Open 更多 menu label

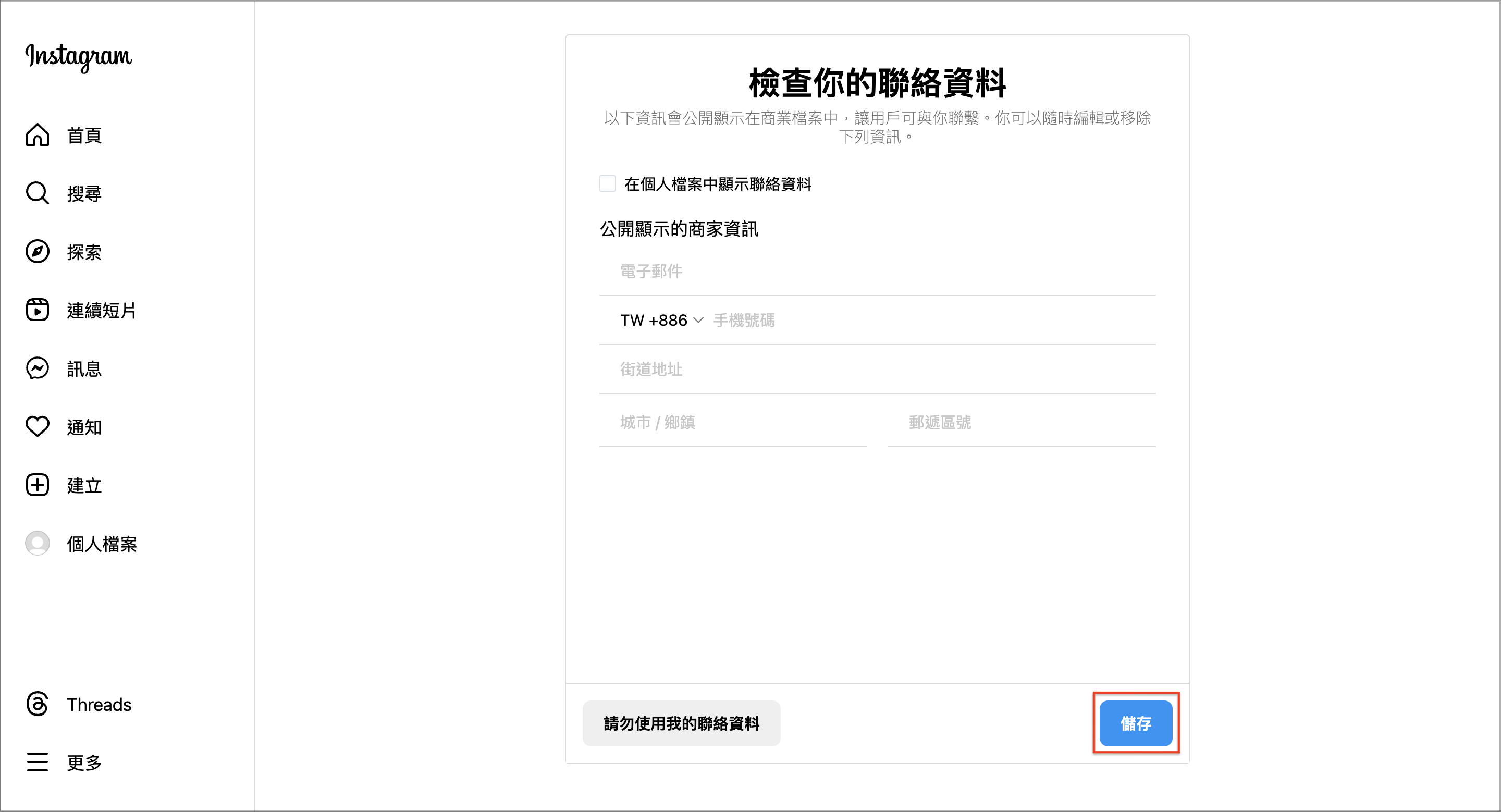pos(84,762)
